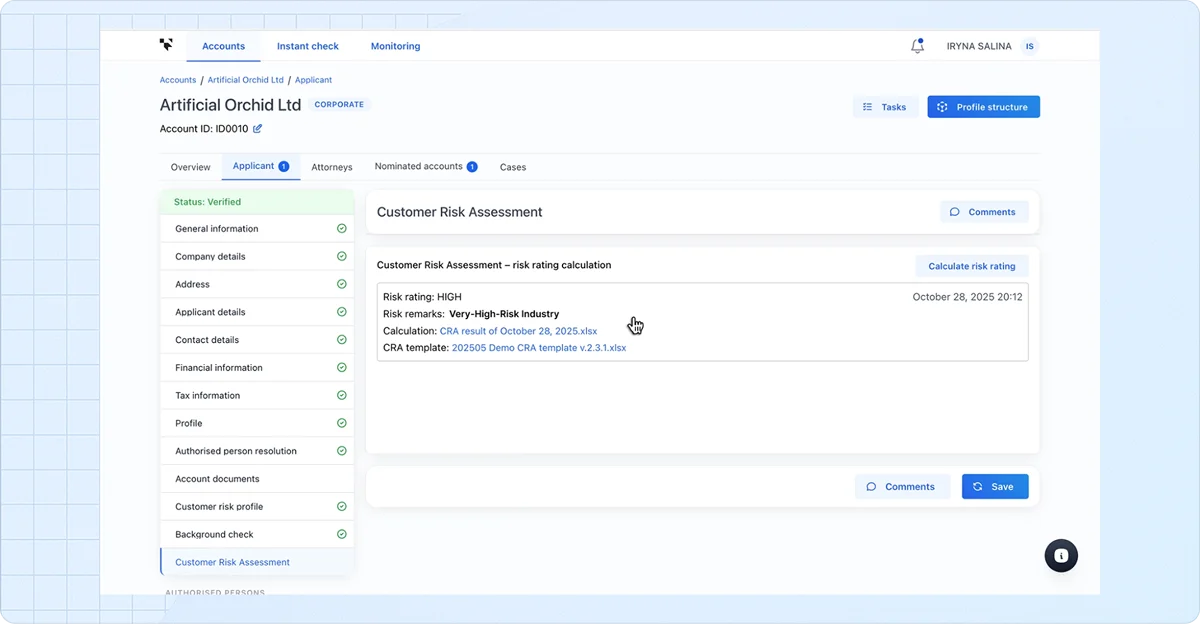Open the Authorised person resolution section

point(257,451)
